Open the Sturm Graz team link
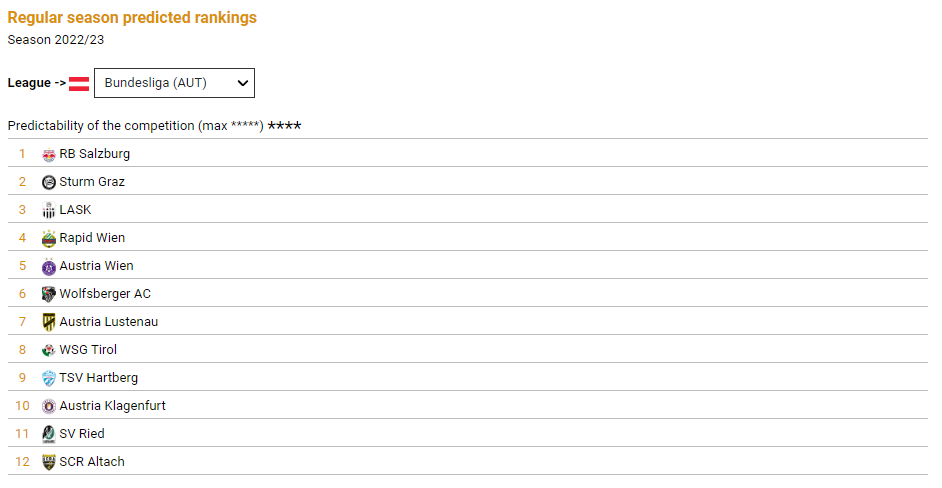Image resolution: width=942 pixels, height=488 pixels. pos(92,181)
